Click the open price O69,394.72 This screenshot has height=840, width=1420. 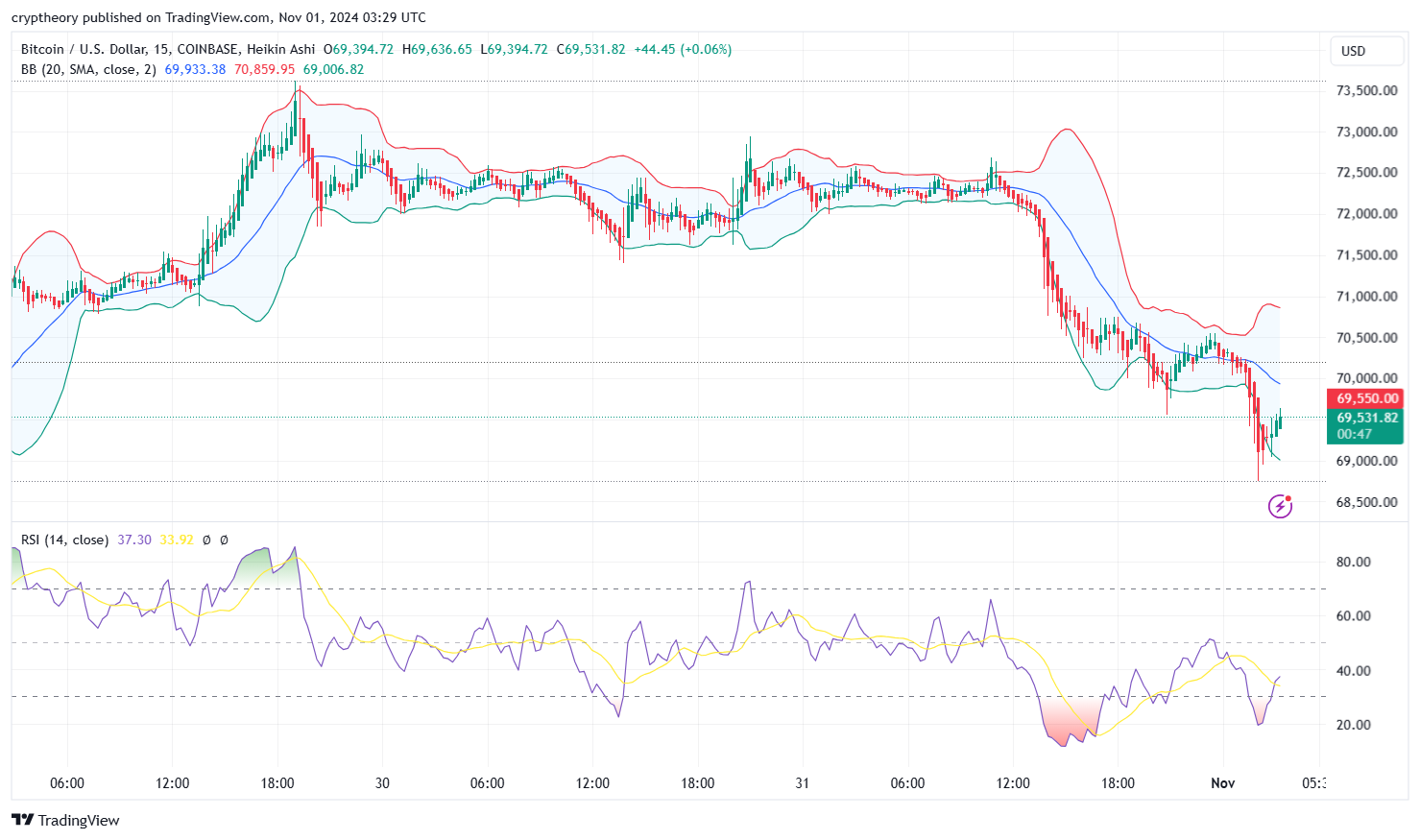tap(358, 49)
